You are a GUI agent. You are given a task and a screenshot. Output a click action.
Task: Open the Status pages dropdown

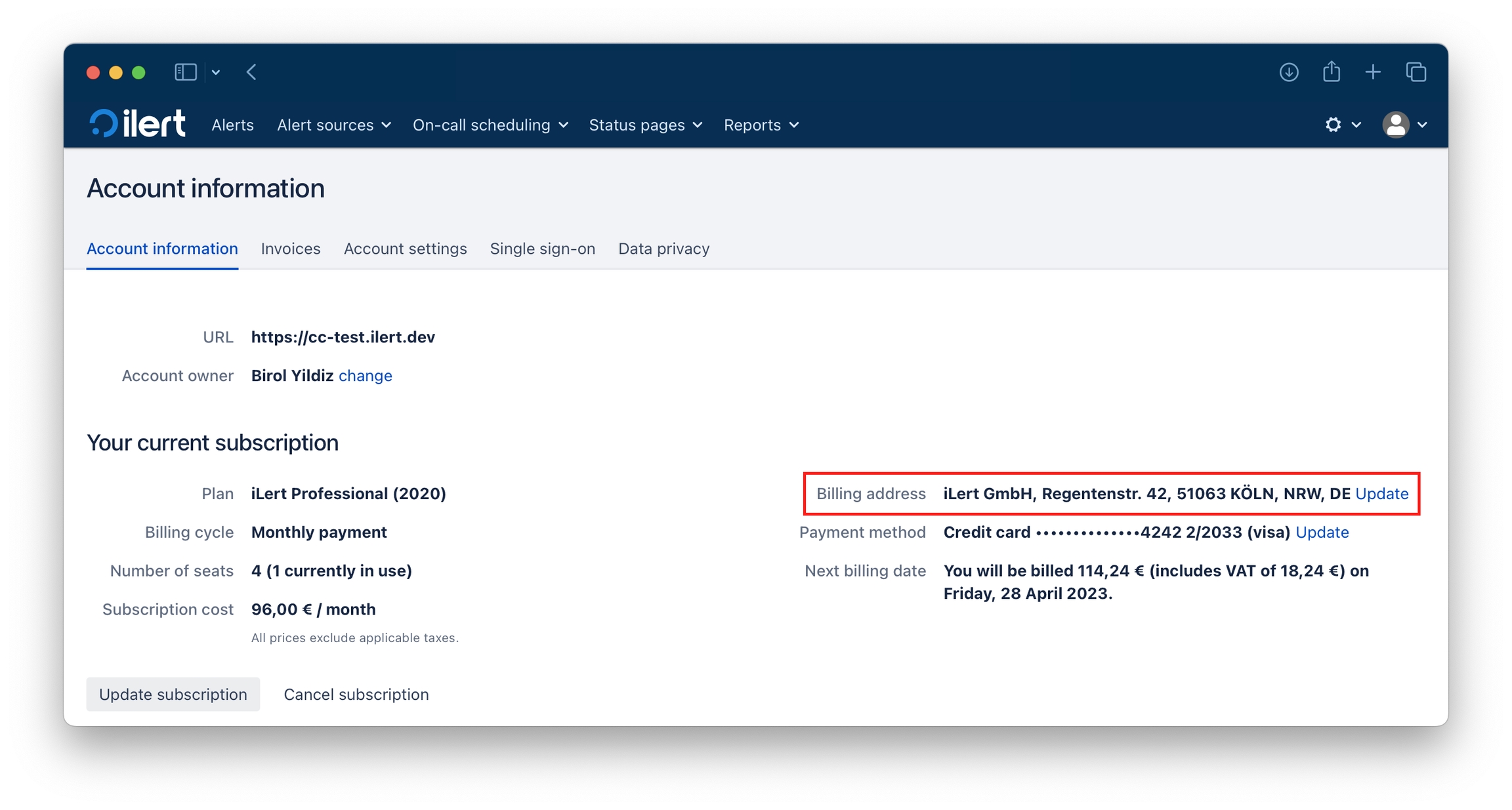coord(645,125)
